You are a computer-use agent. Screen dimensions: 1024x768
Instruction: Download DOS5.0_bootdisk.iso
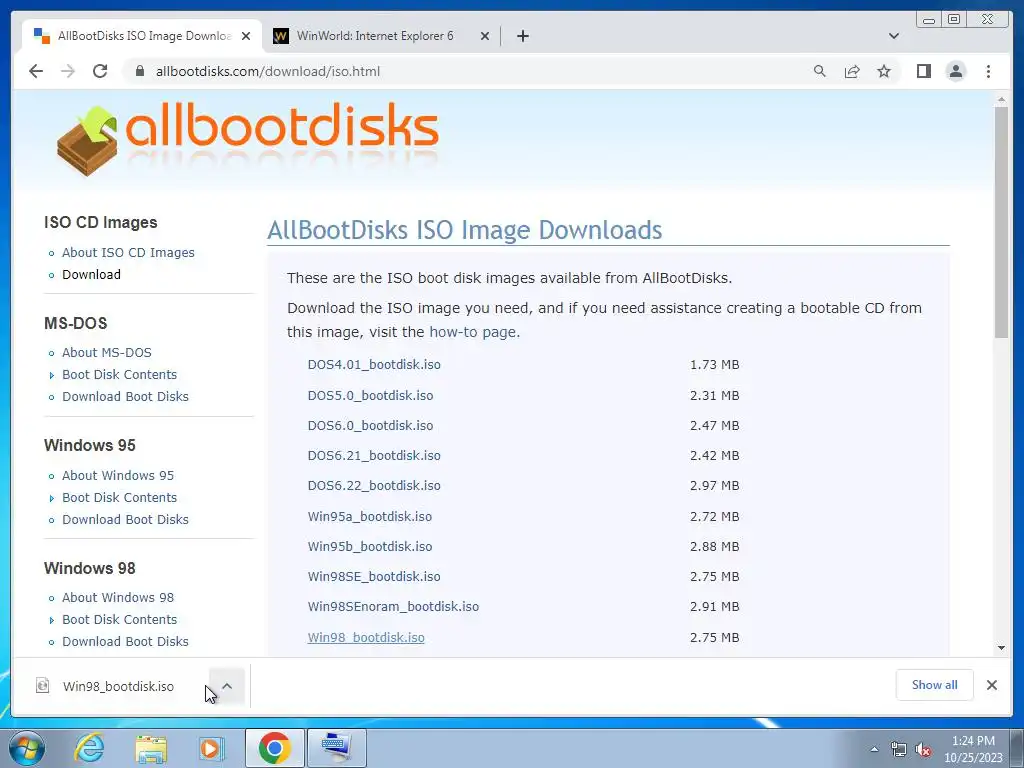tap(370, 395)
